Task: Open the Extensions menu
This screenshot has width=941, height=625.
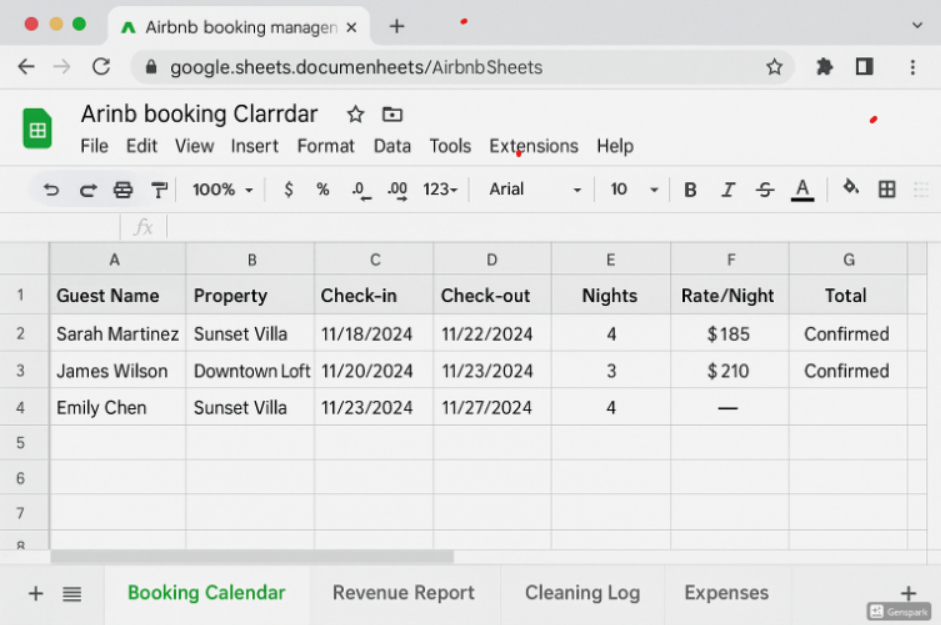Action: (x=534, y=146)
